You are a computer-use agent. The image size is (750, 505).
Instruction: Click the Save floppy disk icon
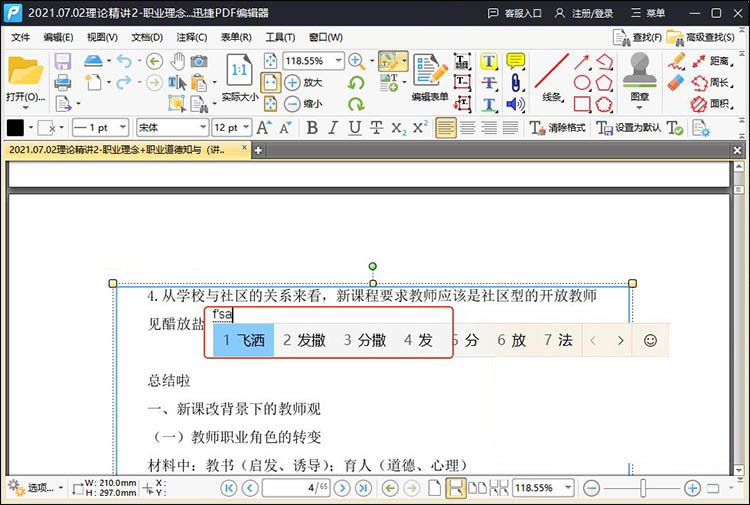(x=63, y=62)
